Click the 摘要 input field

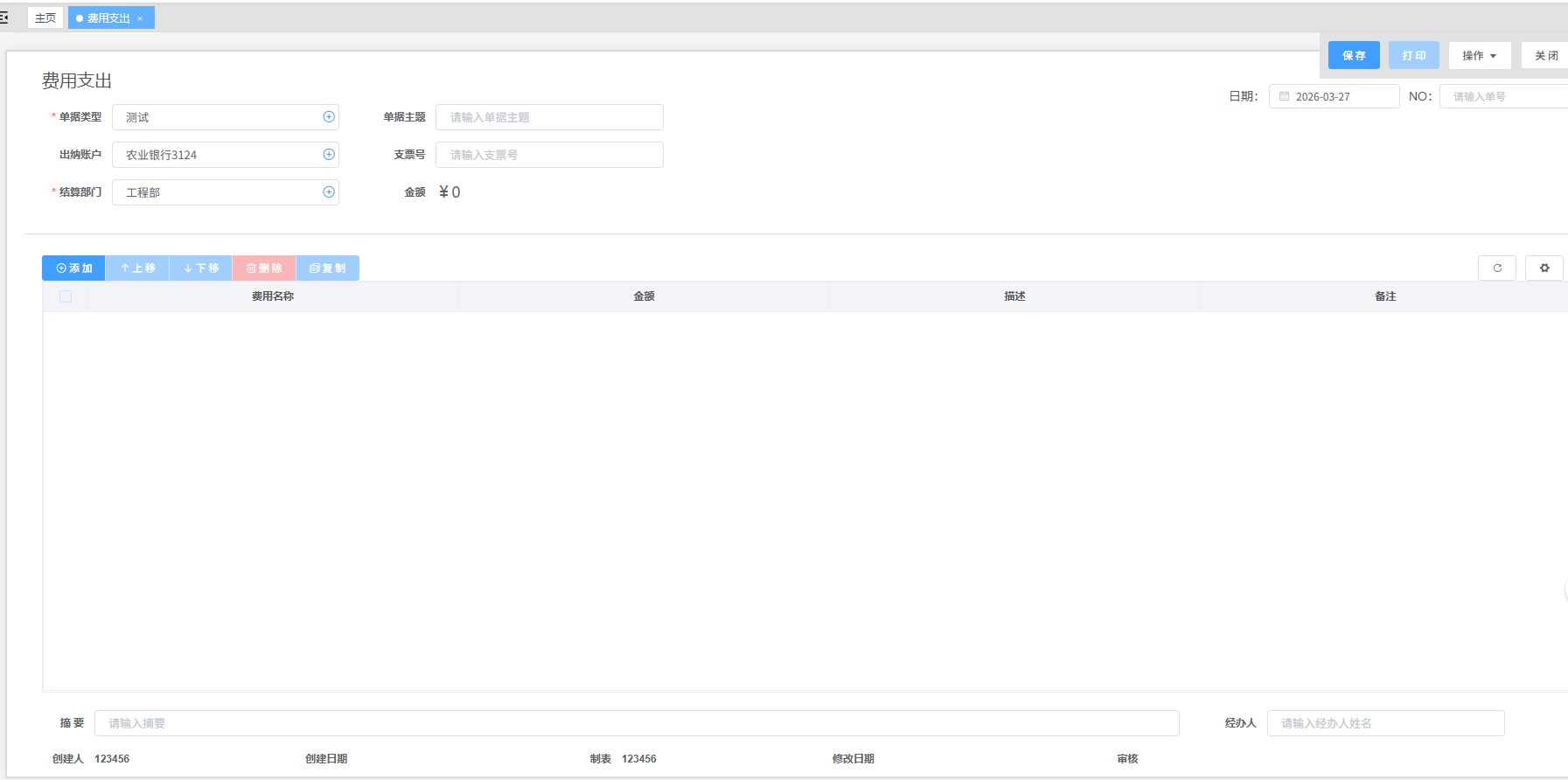tap(636, 723)
